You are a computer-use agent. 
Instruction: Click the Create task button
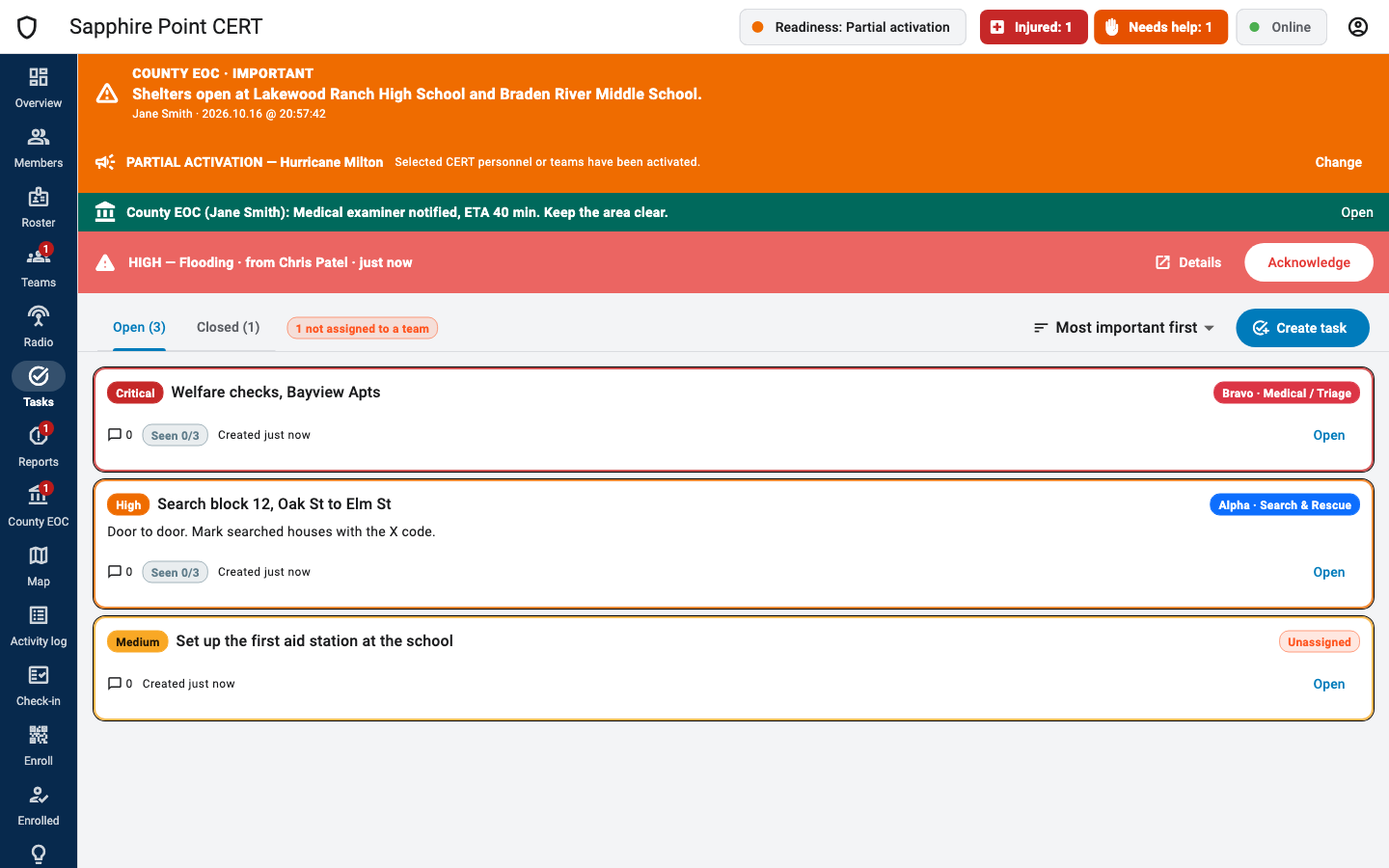[1302, 328]
